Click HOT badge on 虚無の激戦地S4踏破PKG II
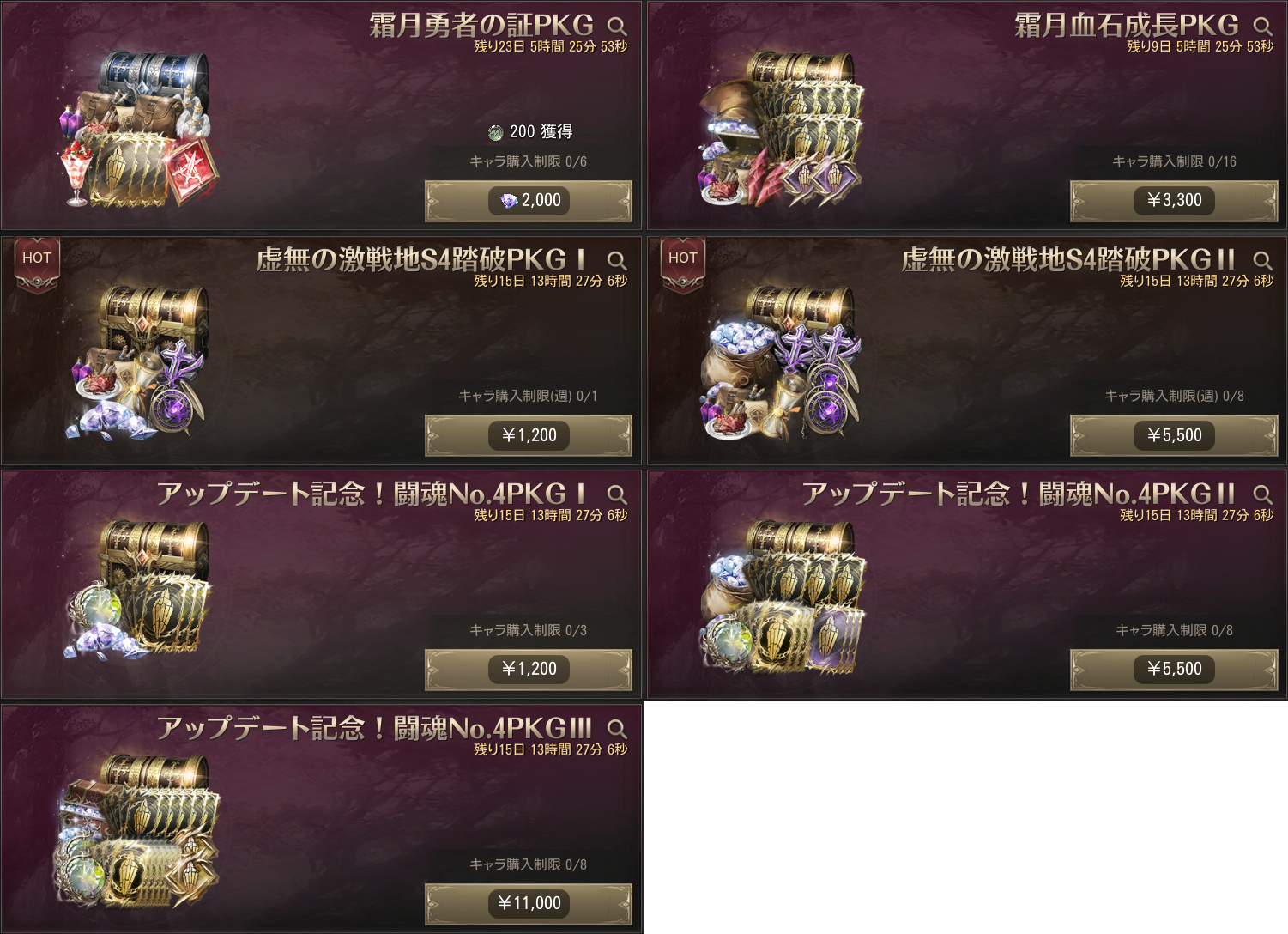Screen dimensions: 1288x934 tap(682, 264)
